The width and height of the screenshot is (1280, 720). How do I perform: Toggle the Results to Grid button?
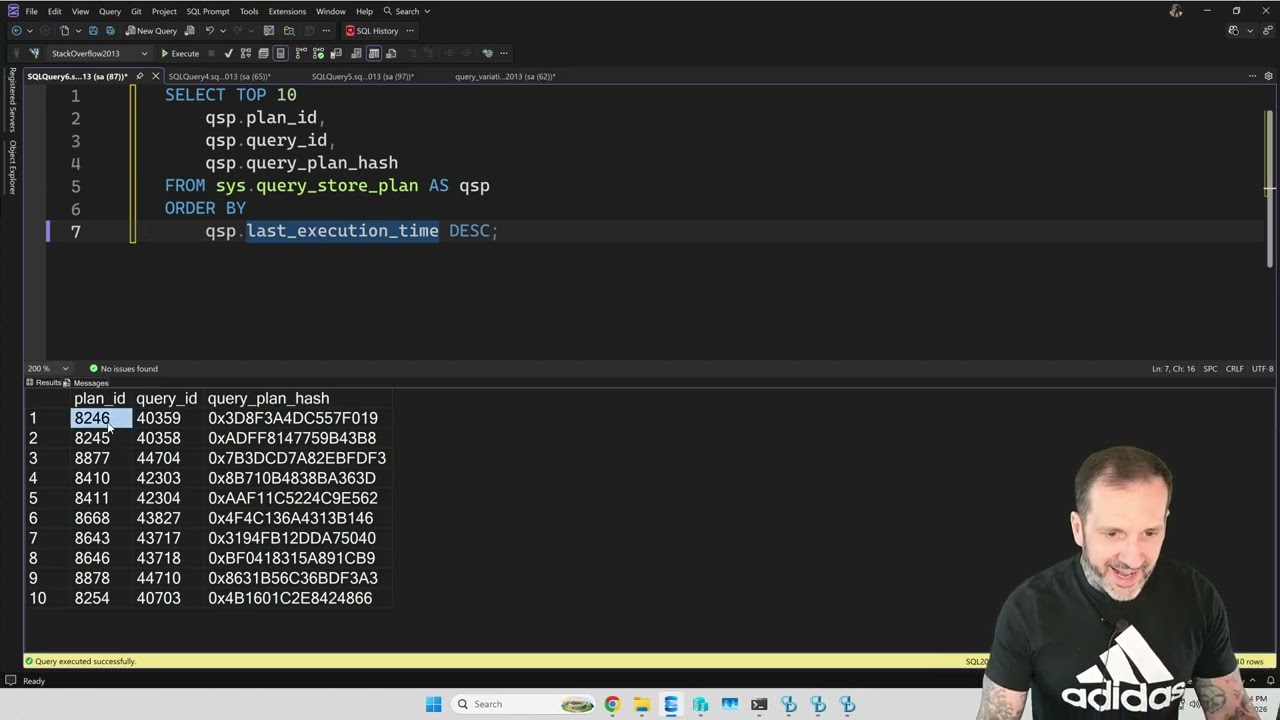tap(374, 53)
